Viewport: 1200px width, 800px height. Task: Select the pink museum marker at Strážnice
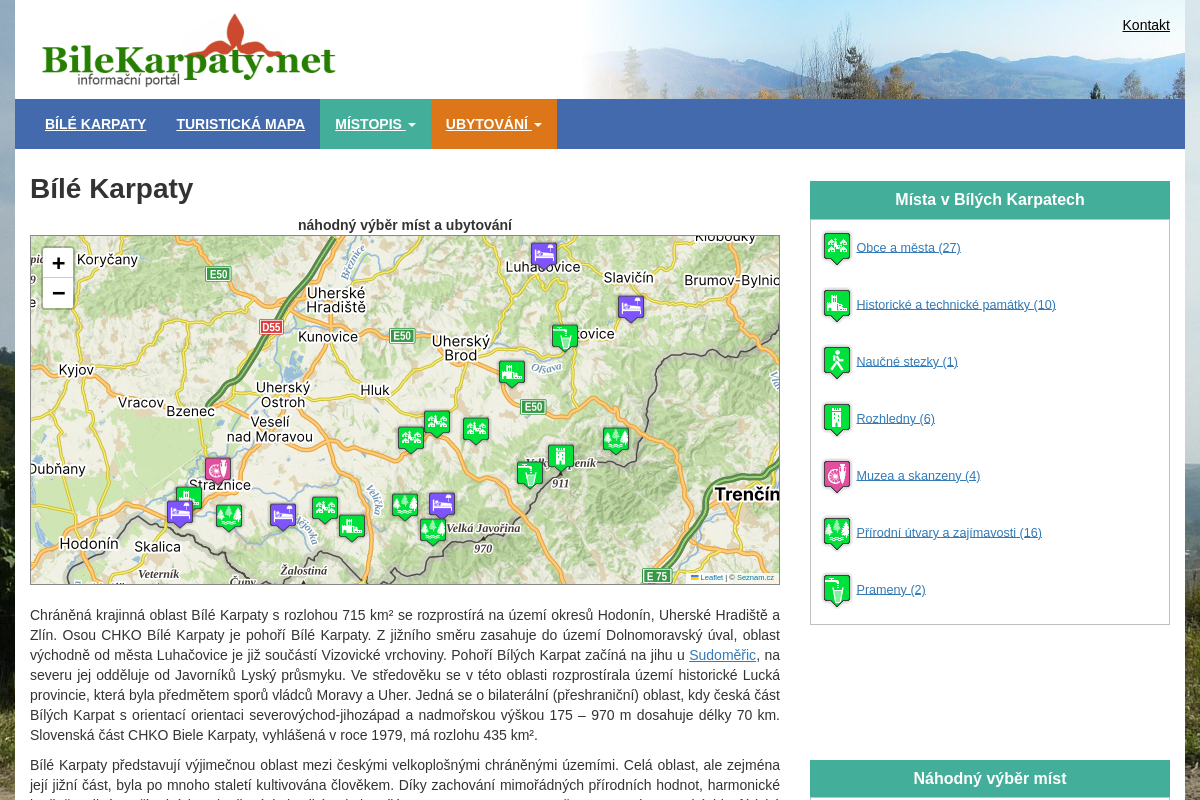point(217,470)
